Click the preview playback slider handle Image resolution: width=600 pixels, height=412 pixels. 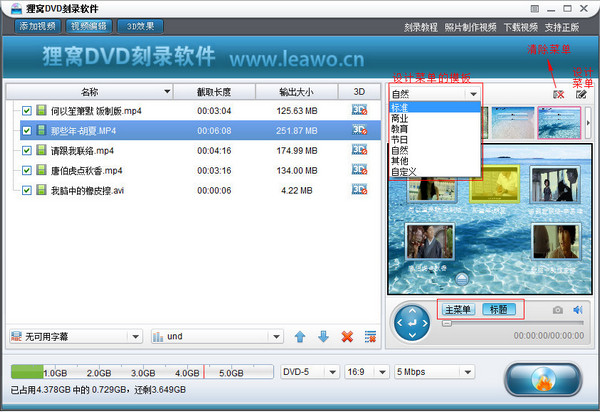click(x=447, y=323)
